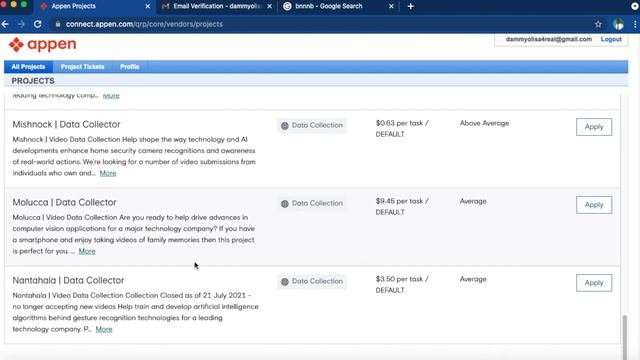Click the browser forward arrow

coord(21,24)
